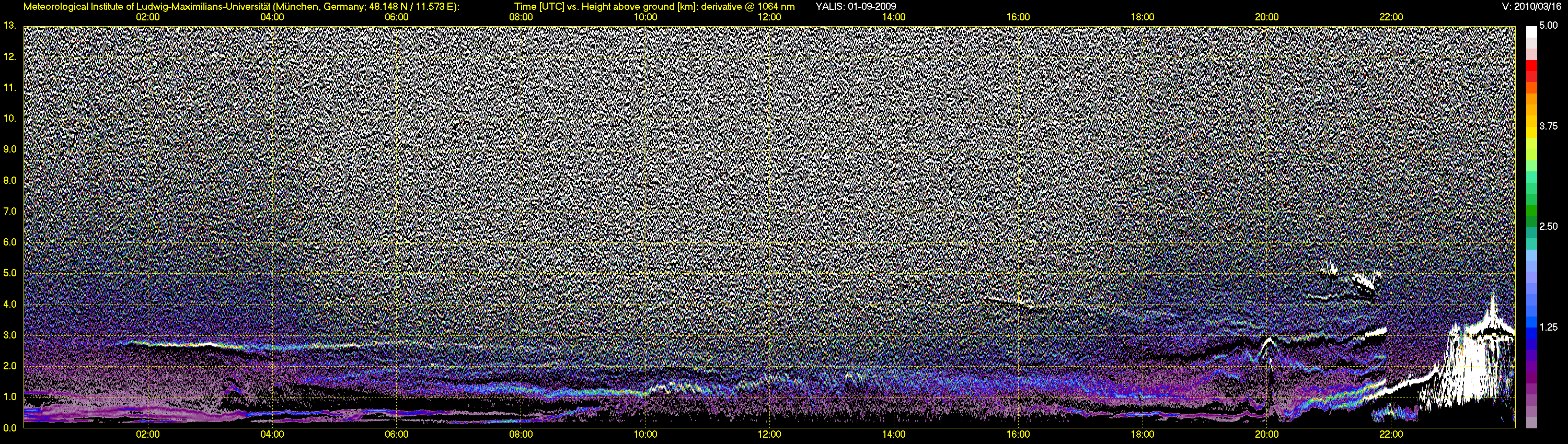Click the 22:00 label on the bottom time axis
This screenshot has height=444, width=1568.
1391,434
